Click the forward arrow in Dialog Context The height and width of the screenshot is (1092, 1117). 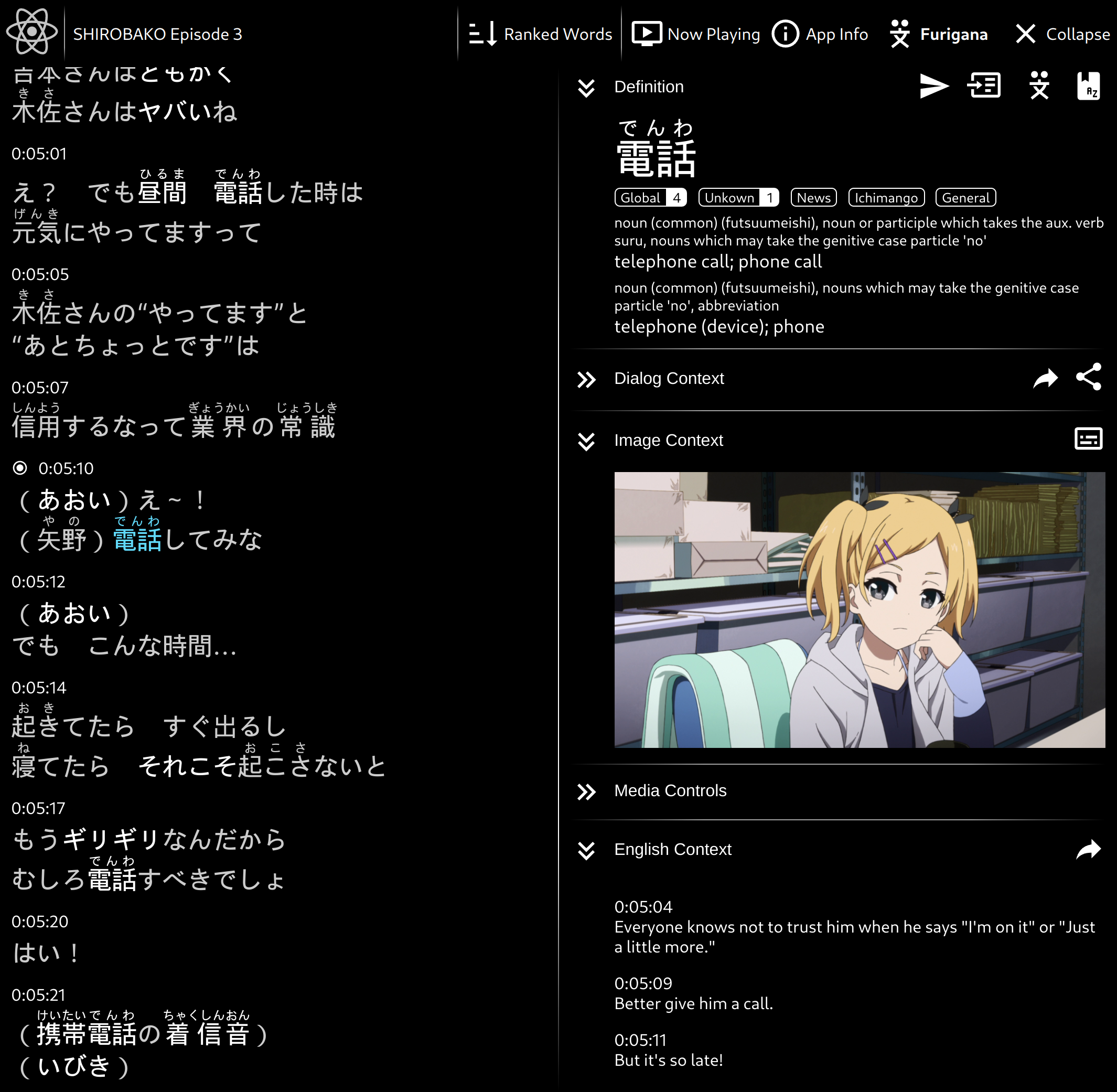click(x=1045, y=379)
